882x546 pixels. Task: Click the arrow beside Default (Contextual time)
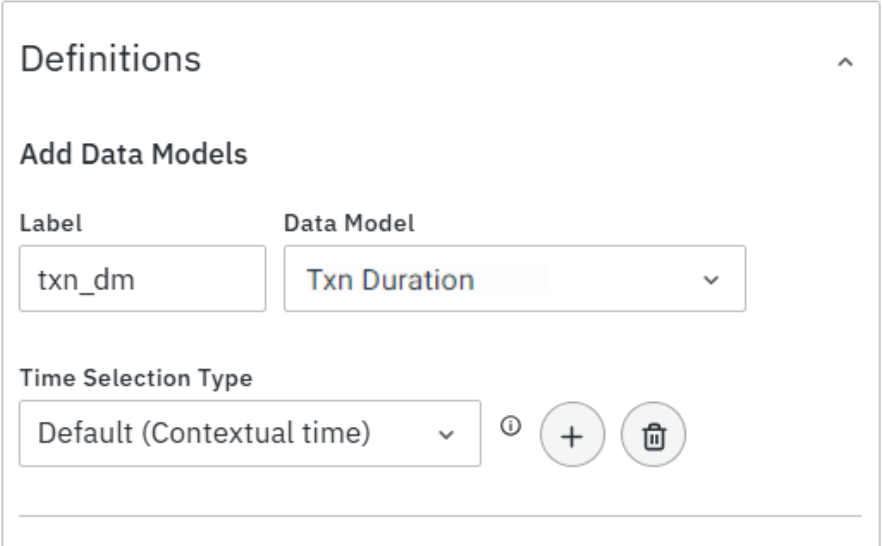(x=448, y=435)
